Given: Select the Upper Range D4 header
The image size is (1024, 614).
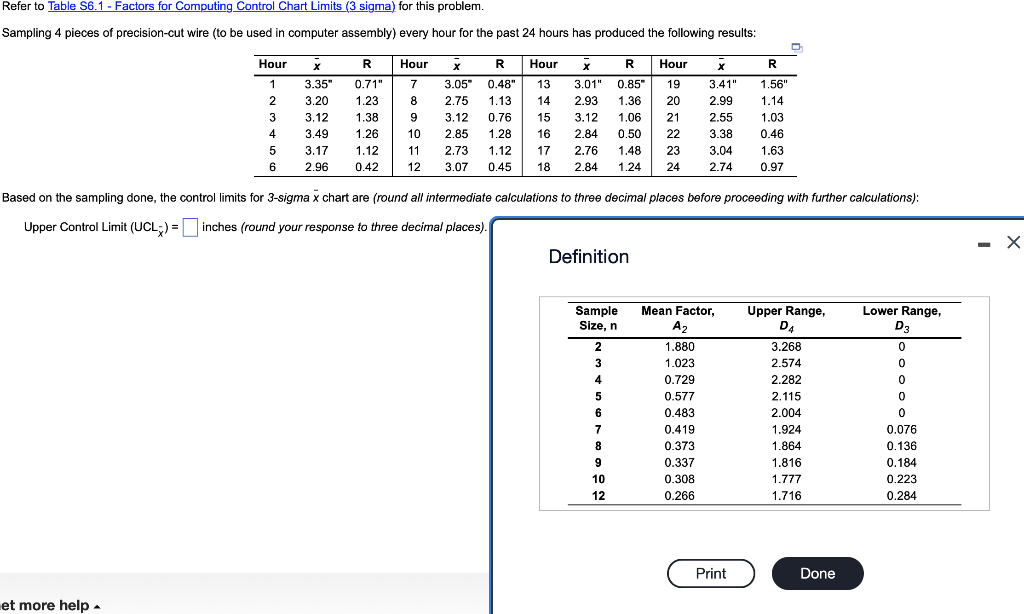Looking at the screenshot, I should [x=788, y=317].
